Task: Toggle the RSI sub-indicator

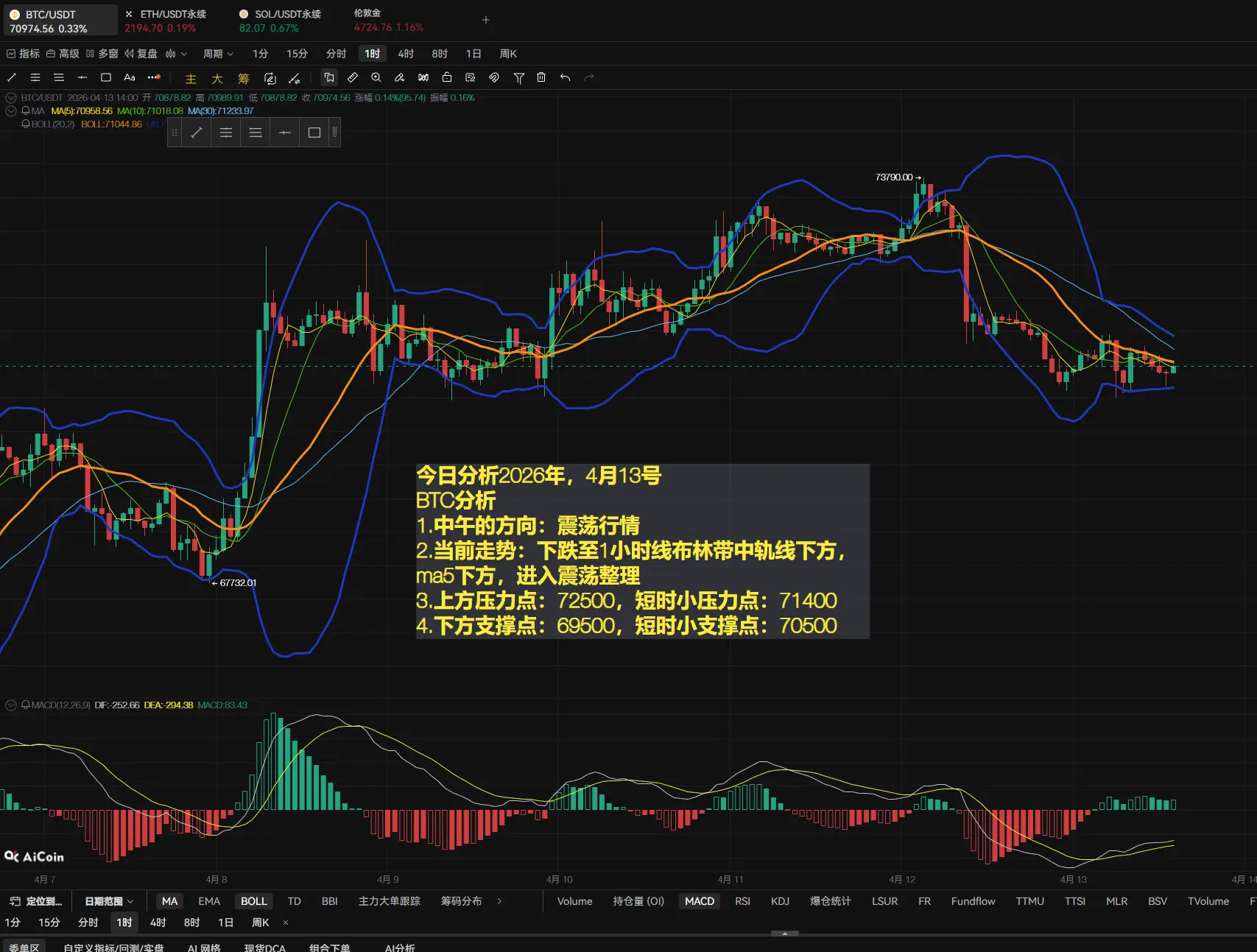Action: [742, 901]
